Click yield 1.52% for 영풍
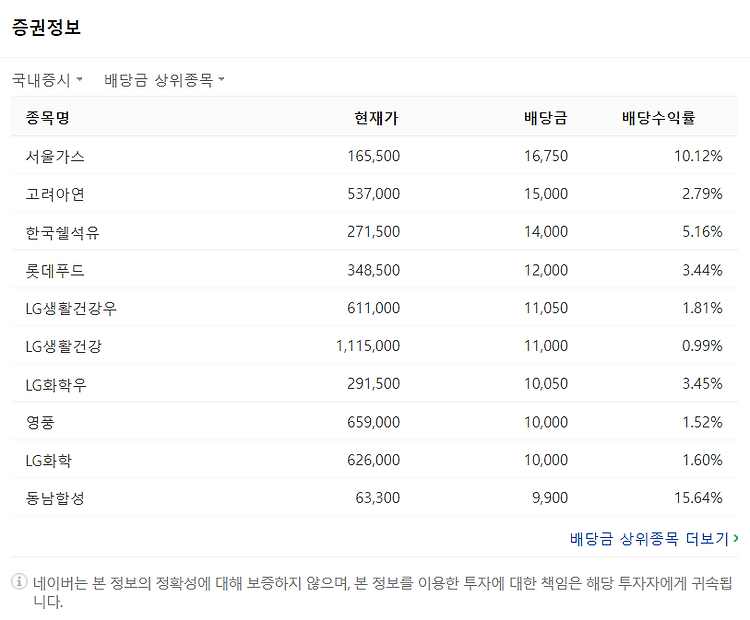The width and height of the screenshot is (750, 620). (x=702, y=422)
